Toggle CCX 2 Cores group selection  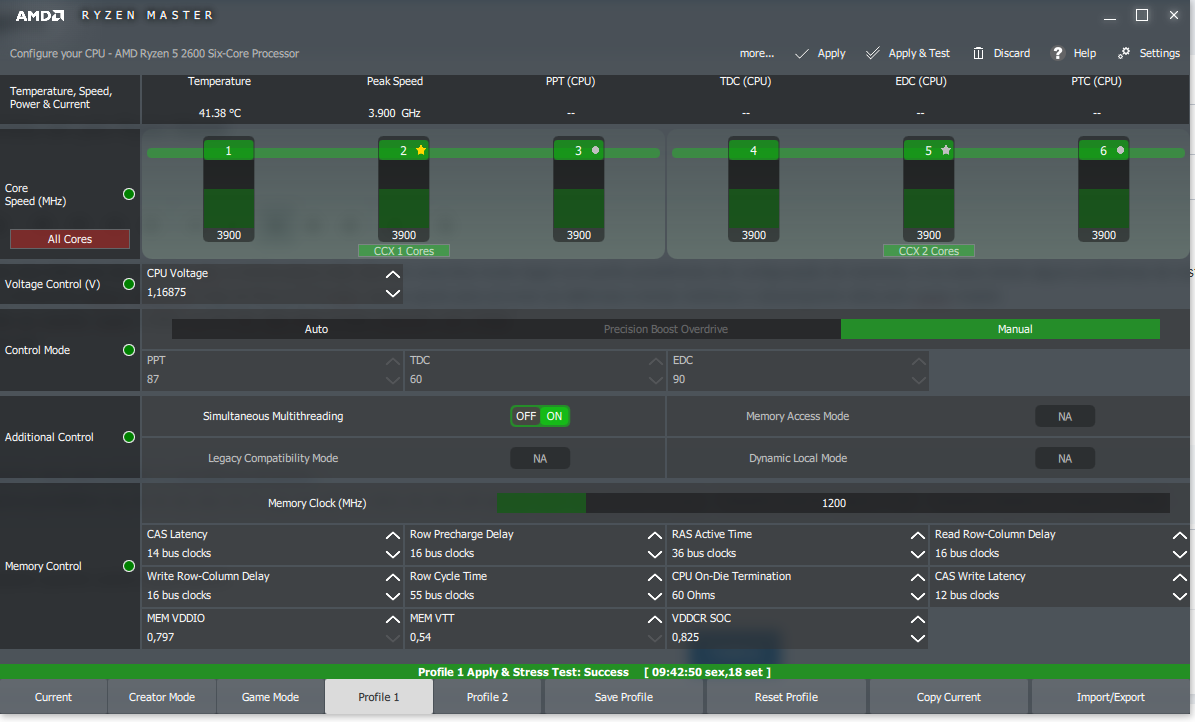(x=928, y=251)
